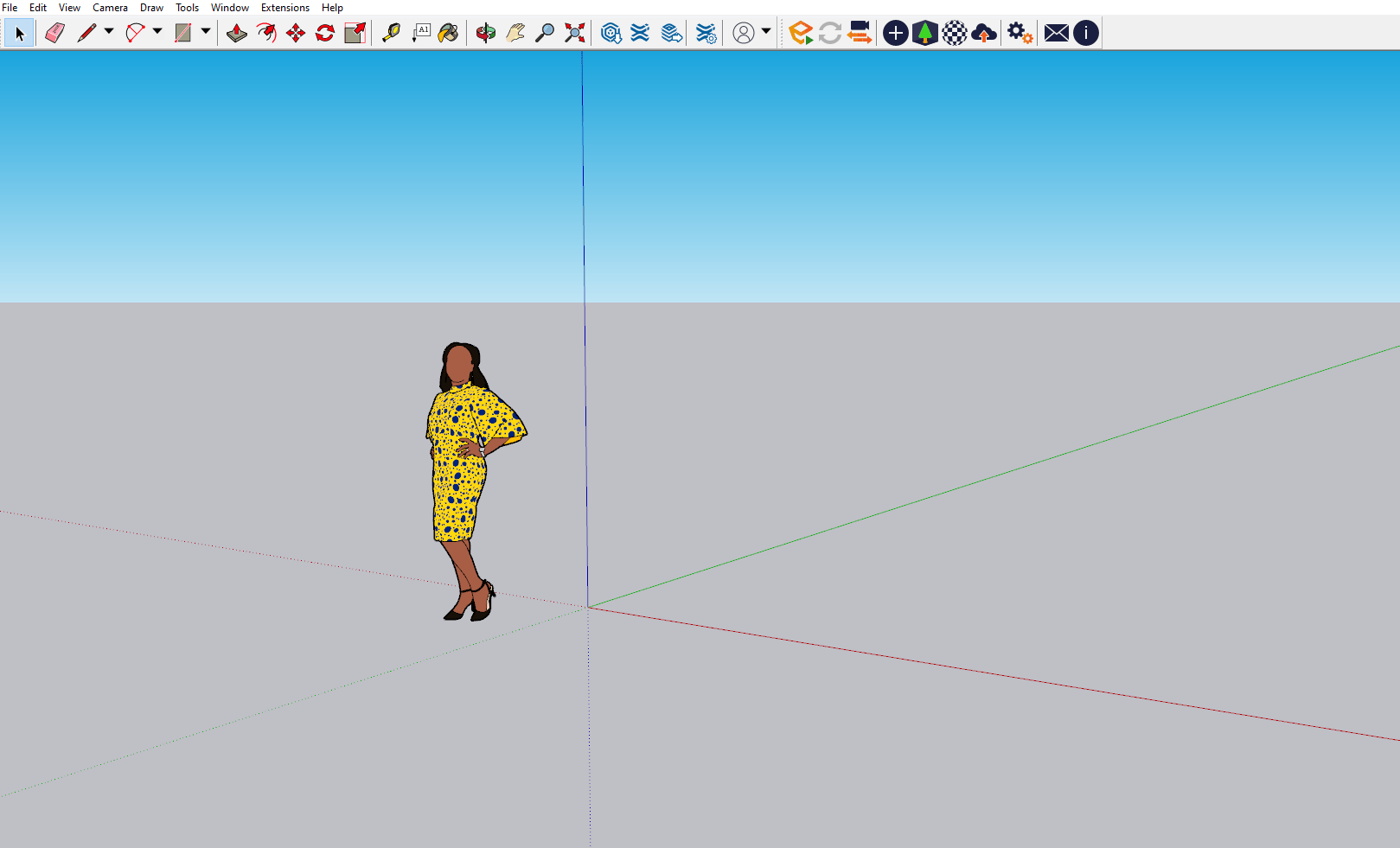Activate the Follow Me tool

(265, 33)
